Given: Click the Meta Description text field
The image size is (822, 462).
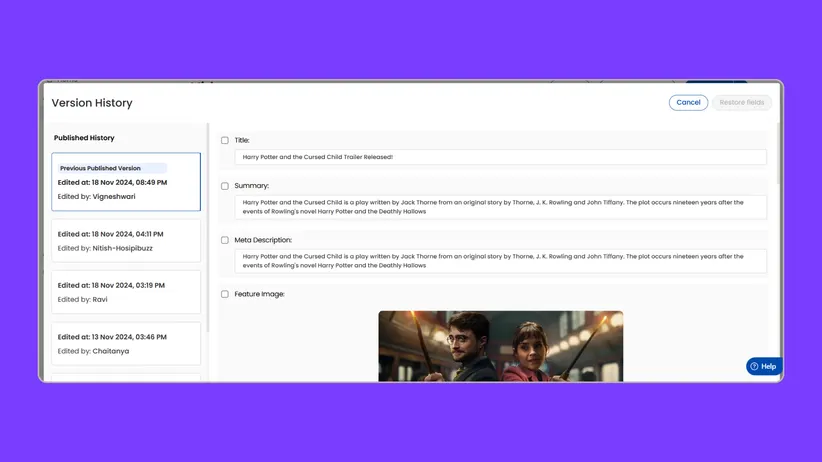Looking at the screenshot, I should [x=501, y=261].
